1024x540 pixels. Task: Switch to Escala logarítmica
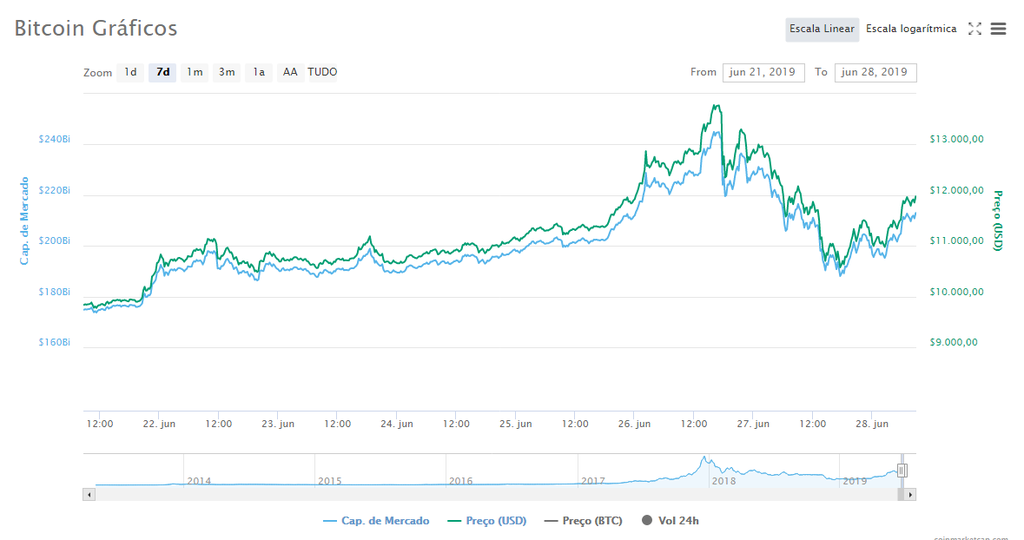911,29
